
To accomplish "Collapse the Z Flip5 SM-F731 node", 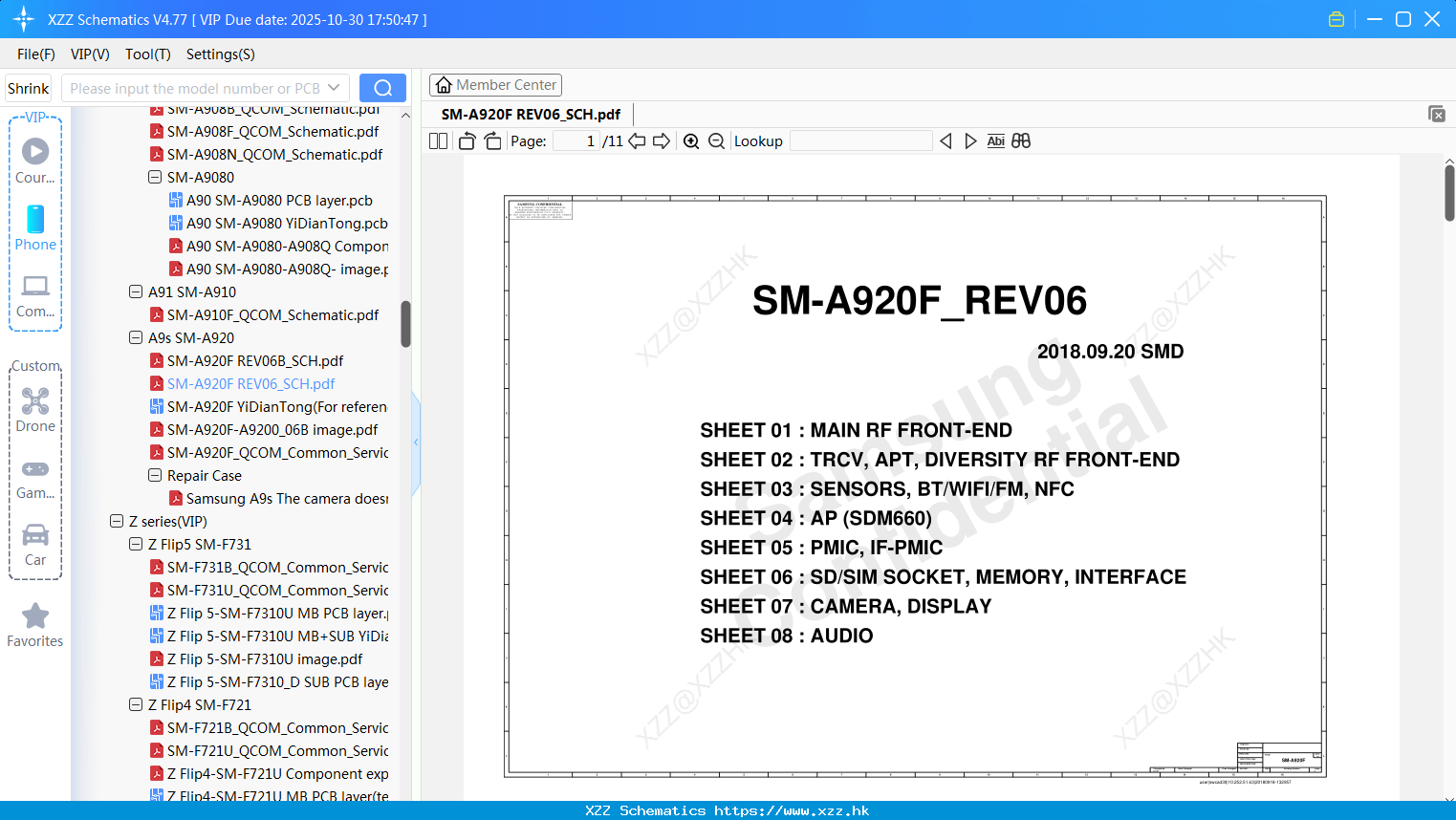I will [x=136, y=544].
